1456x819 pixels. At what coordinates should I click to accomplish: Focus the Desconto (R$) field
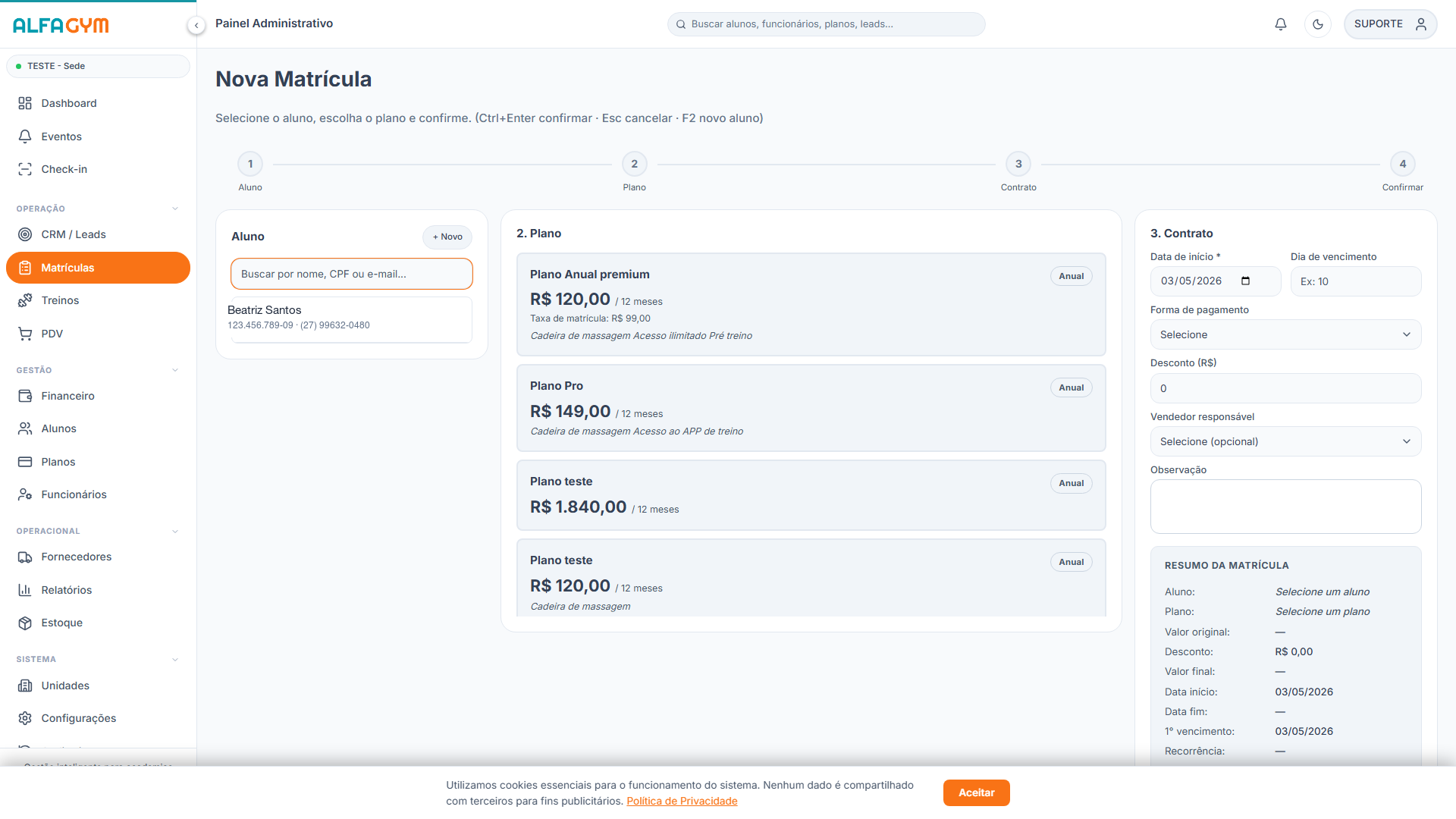point(1285,388)
